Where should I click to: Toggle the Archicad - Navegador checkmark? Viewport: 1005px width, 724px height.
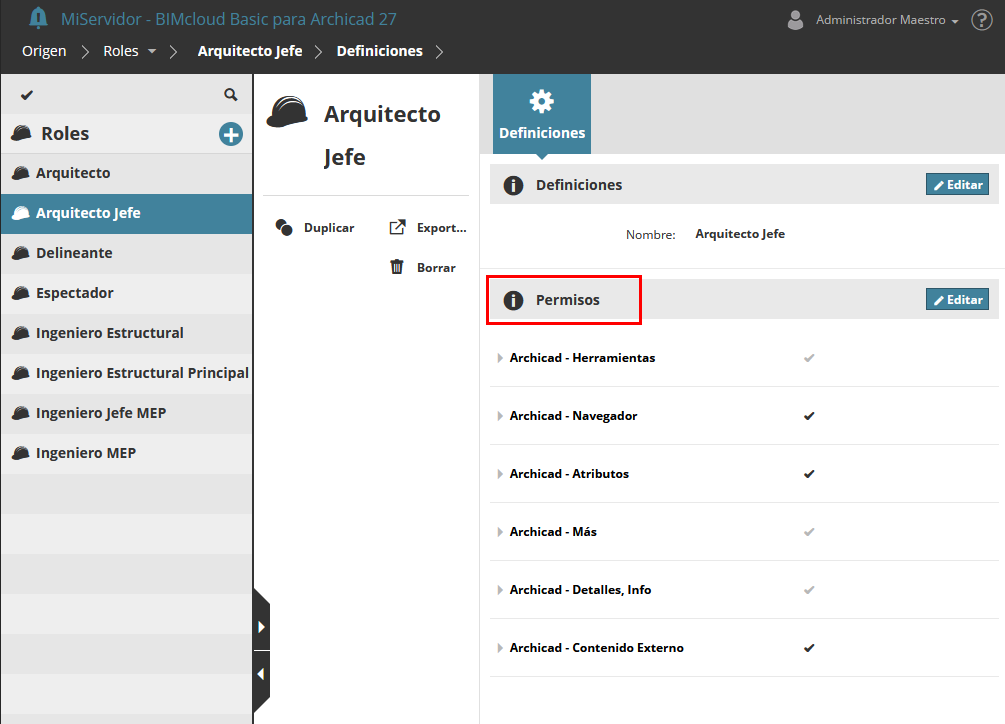click(809, 416)
